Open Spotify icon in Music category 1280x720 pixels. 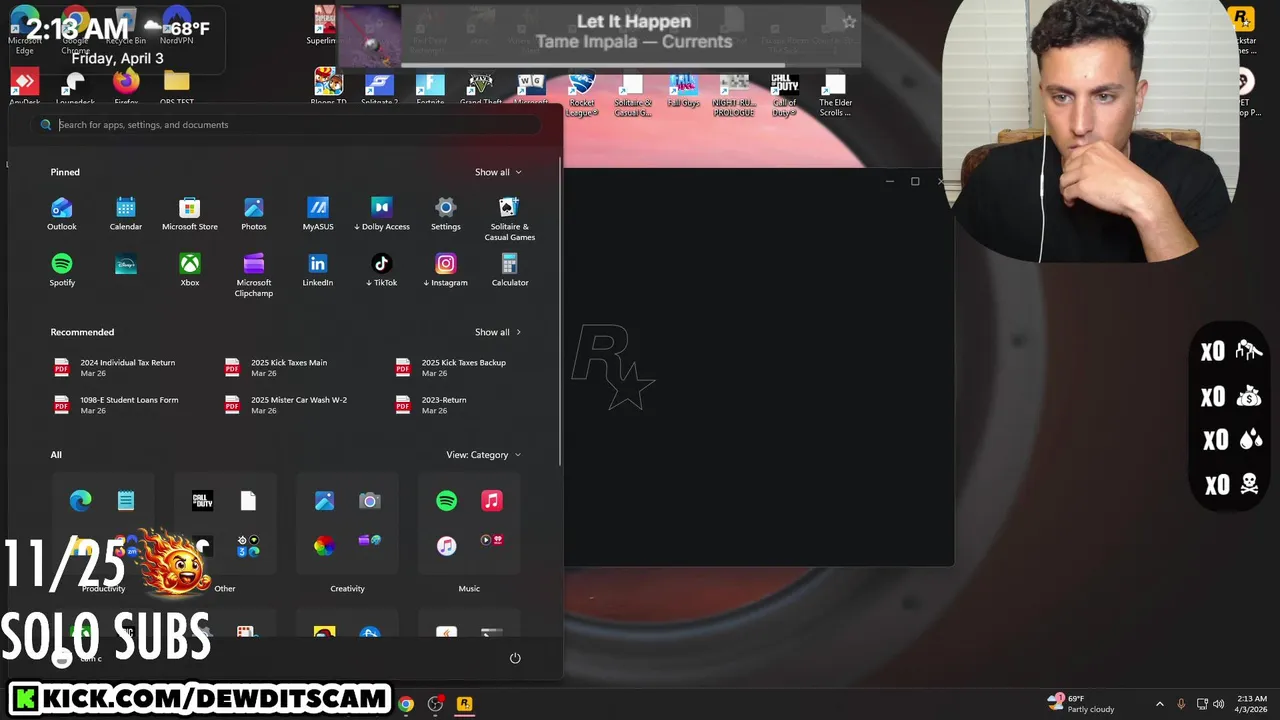tap(446, 501)
